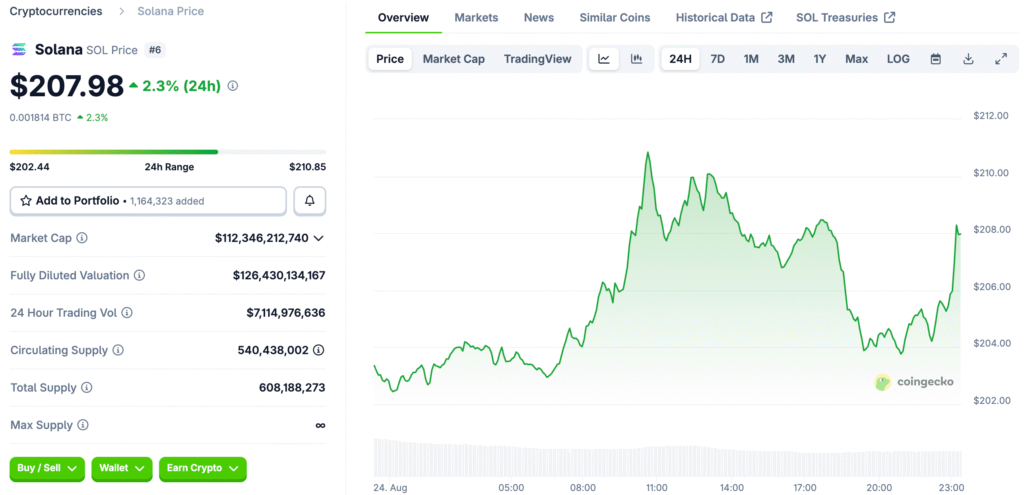Click info icon beside 540,438,002 value
This screenshot has height=495, width=1024.
click(x=319, y=351)
